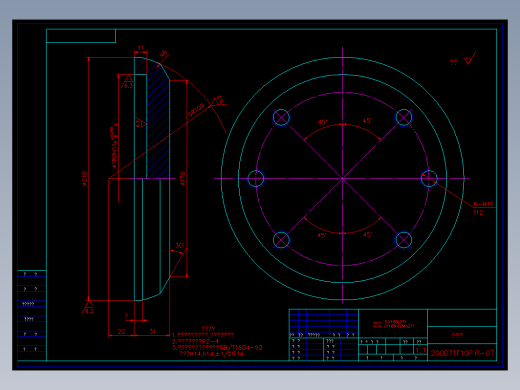Click the note line containing GB/T1804-92
Image resolution: width=520 pixels, height=390 pixels.
pos(217,348)
